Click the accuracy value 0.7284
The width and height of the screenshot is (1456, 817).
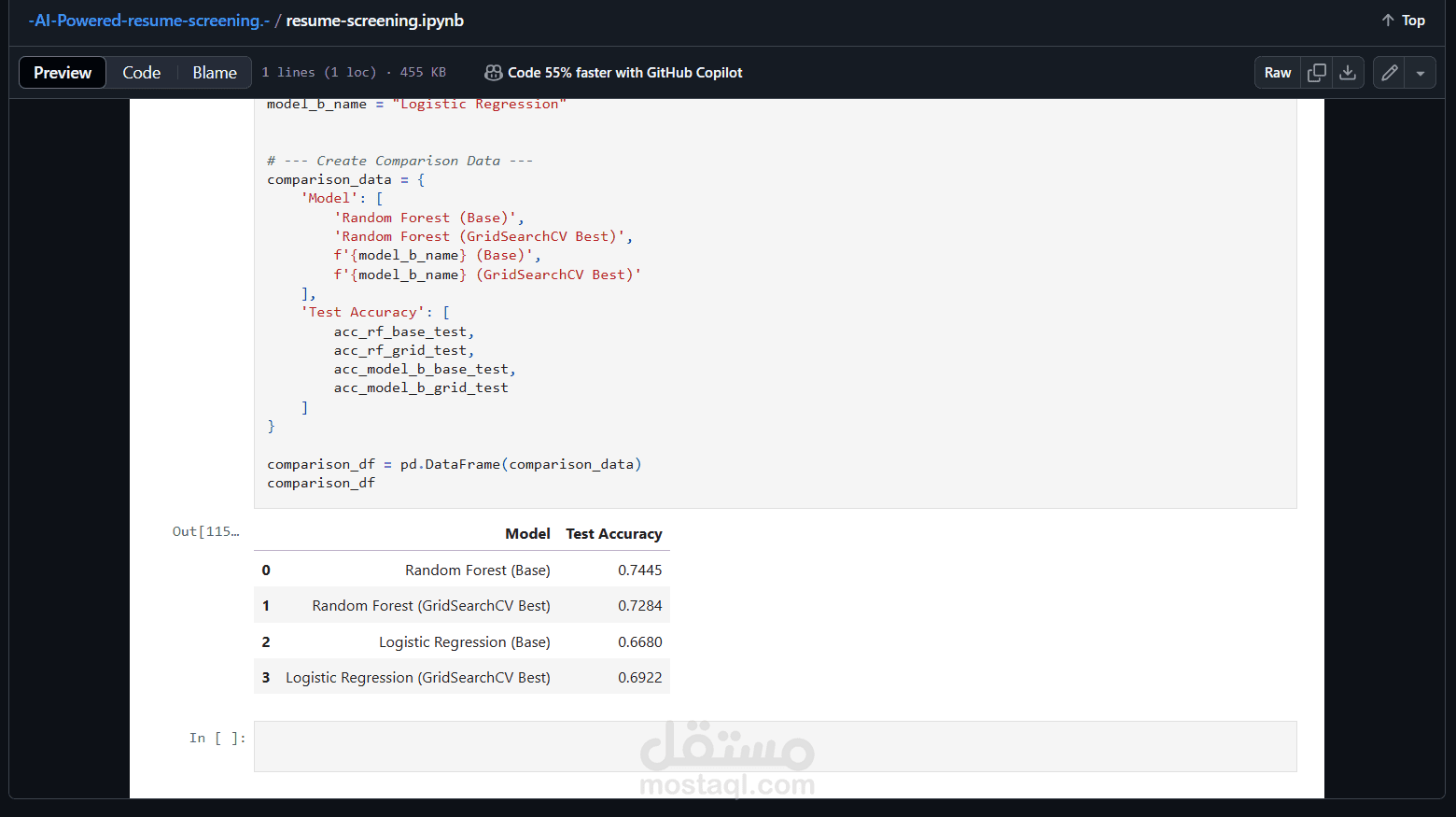(x=640, y=606)
